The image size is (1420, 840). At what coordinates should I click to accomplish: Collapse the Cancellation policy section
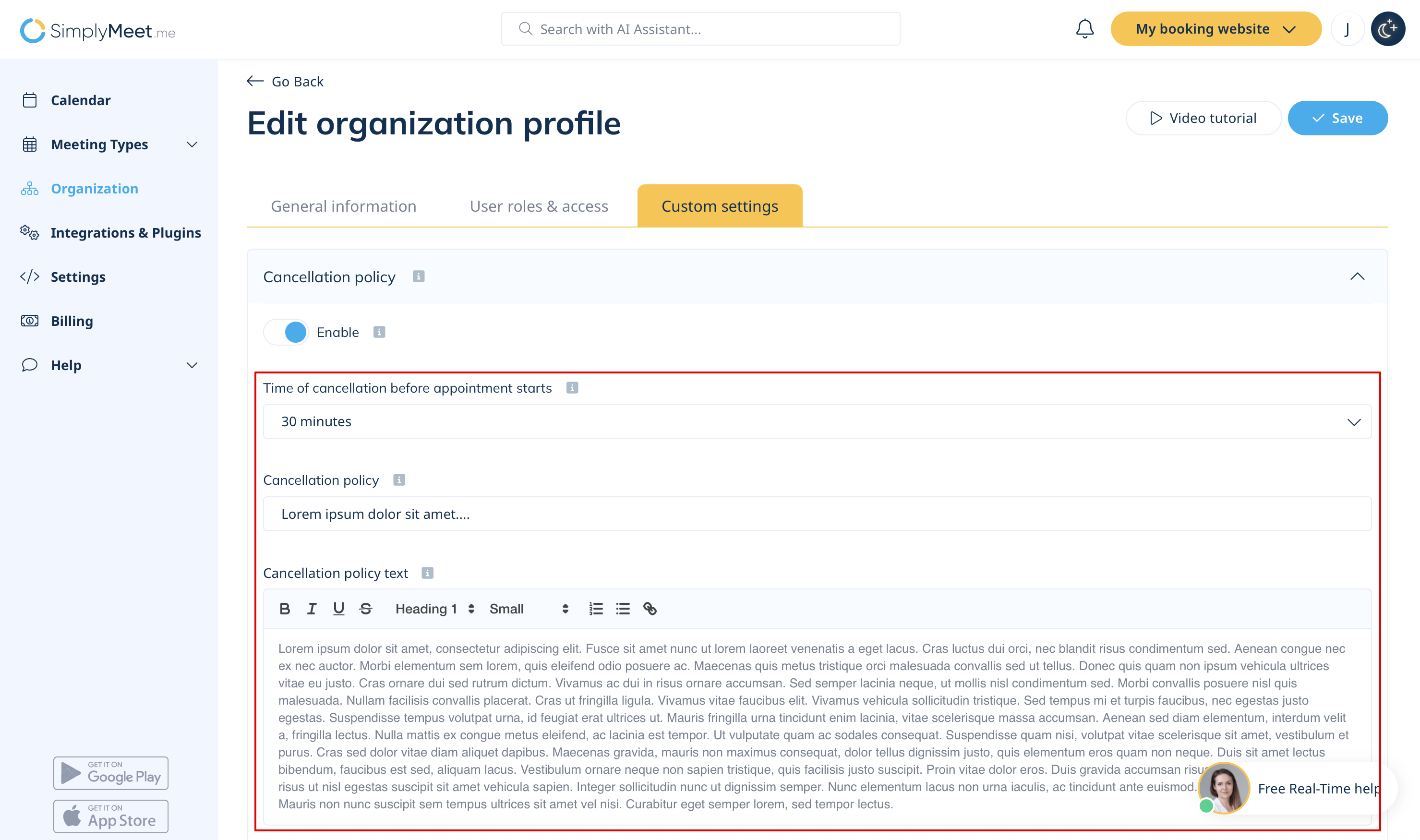point(1357,277)
